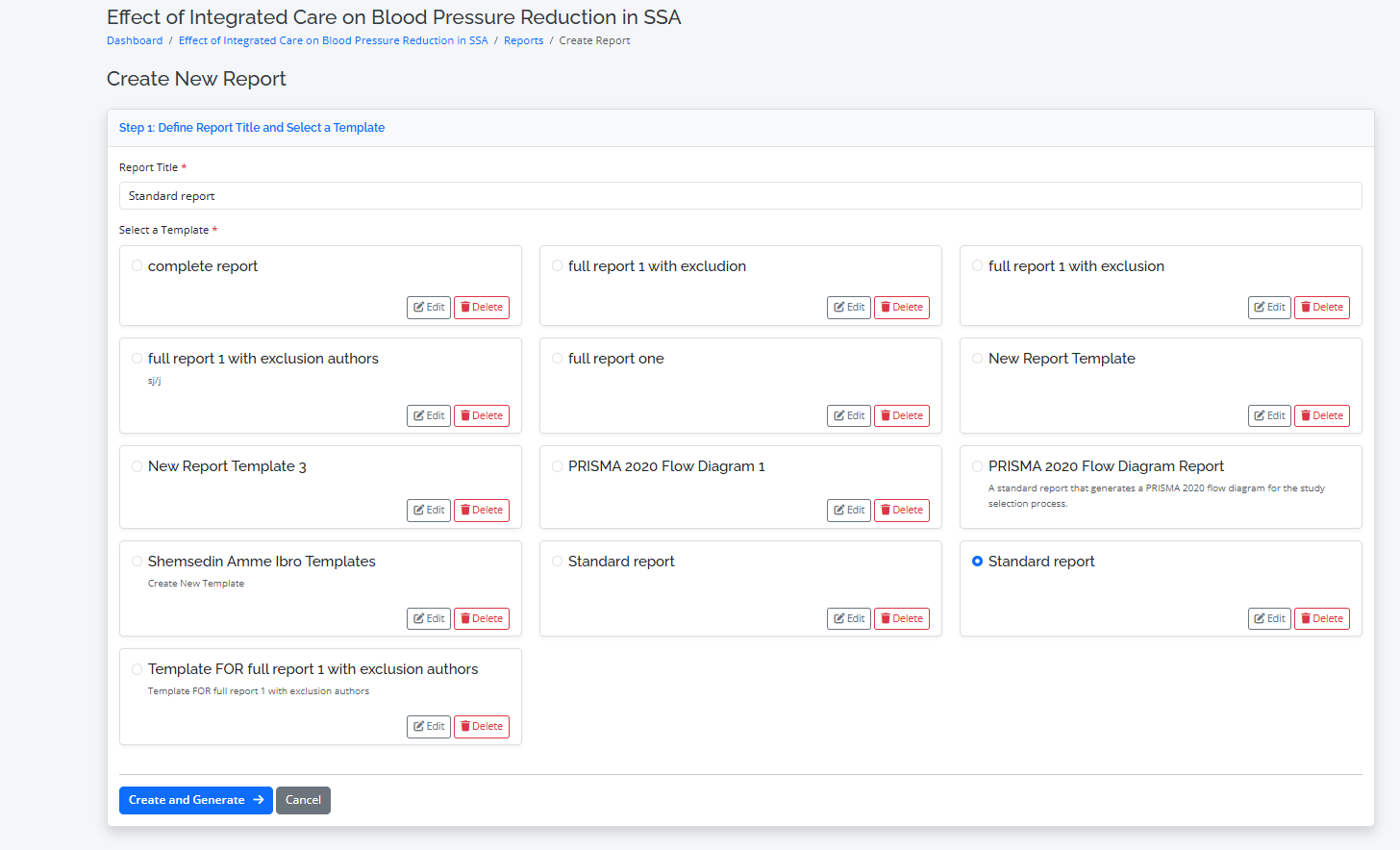
Task: Choose the full report one template radio
Action: pos(558,359)
